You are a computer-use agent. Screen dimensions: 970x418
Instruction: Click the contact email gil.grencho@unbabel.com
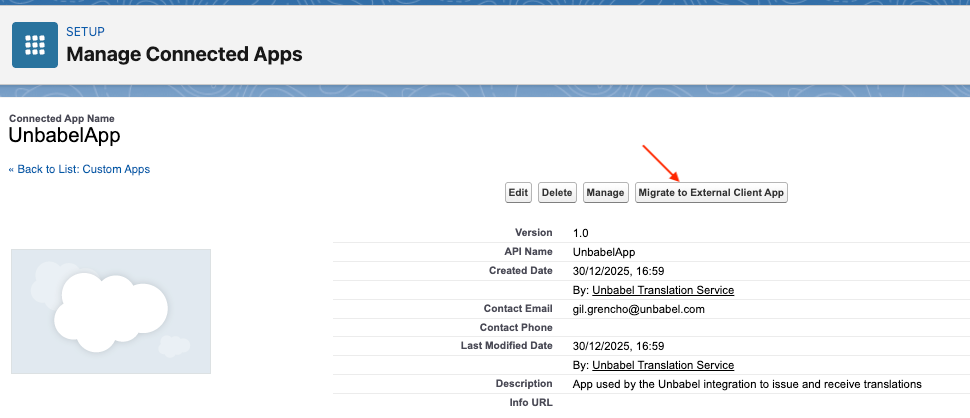(639, 309)
